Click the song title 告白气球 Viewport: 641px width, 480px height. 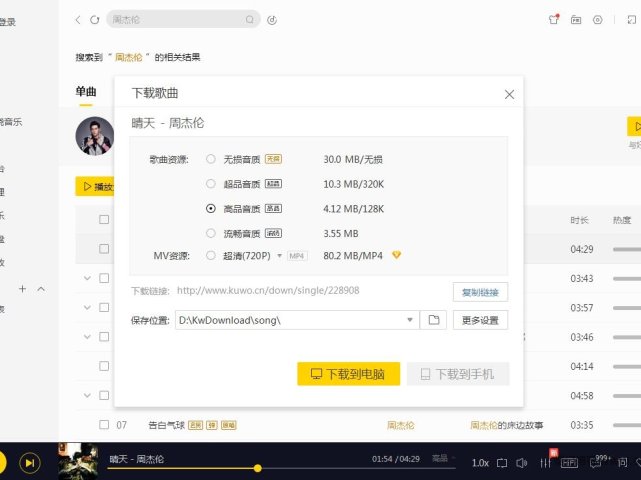pos(166,425)
